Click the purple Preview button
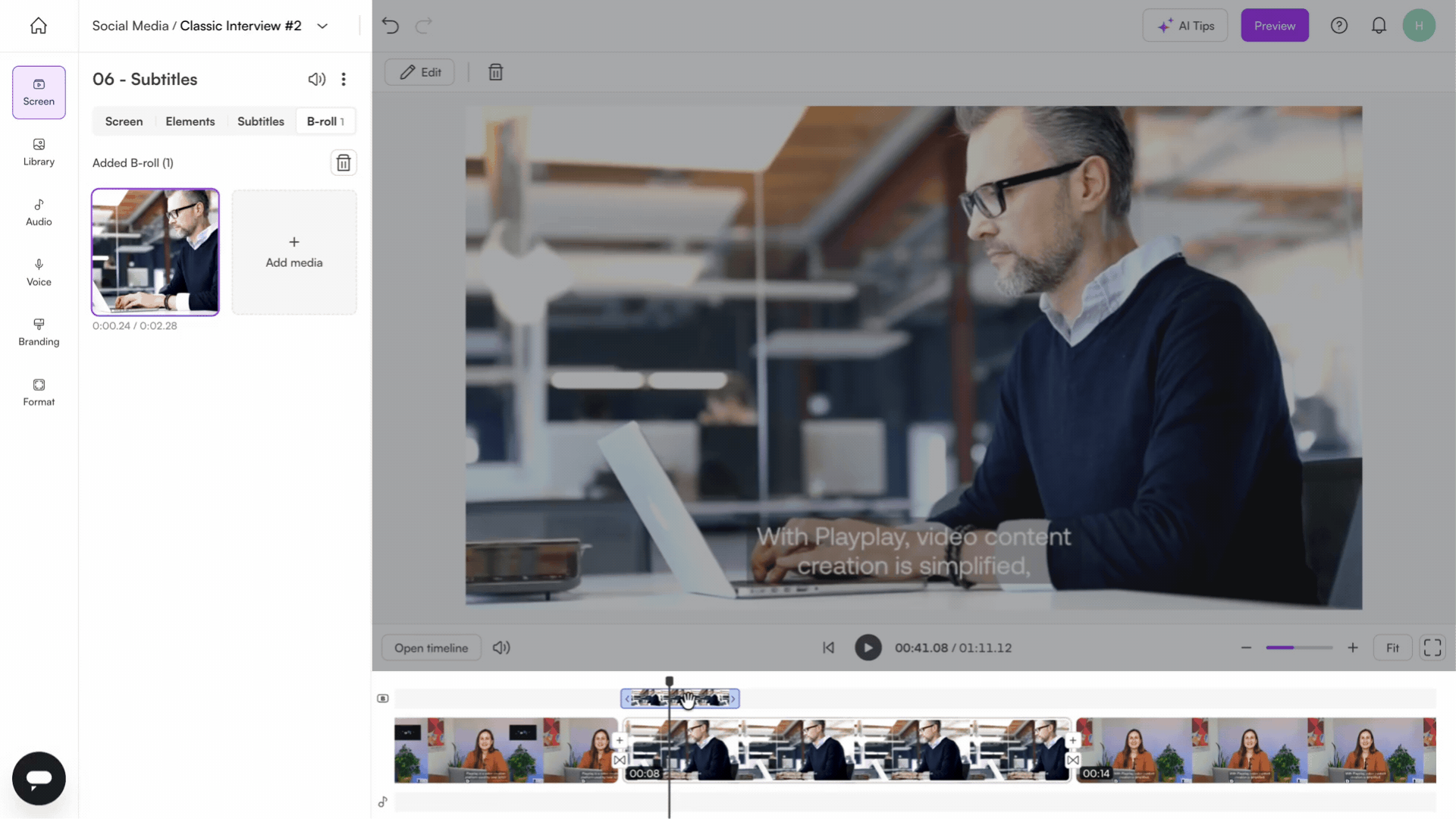 click(x=1274, y=26)
